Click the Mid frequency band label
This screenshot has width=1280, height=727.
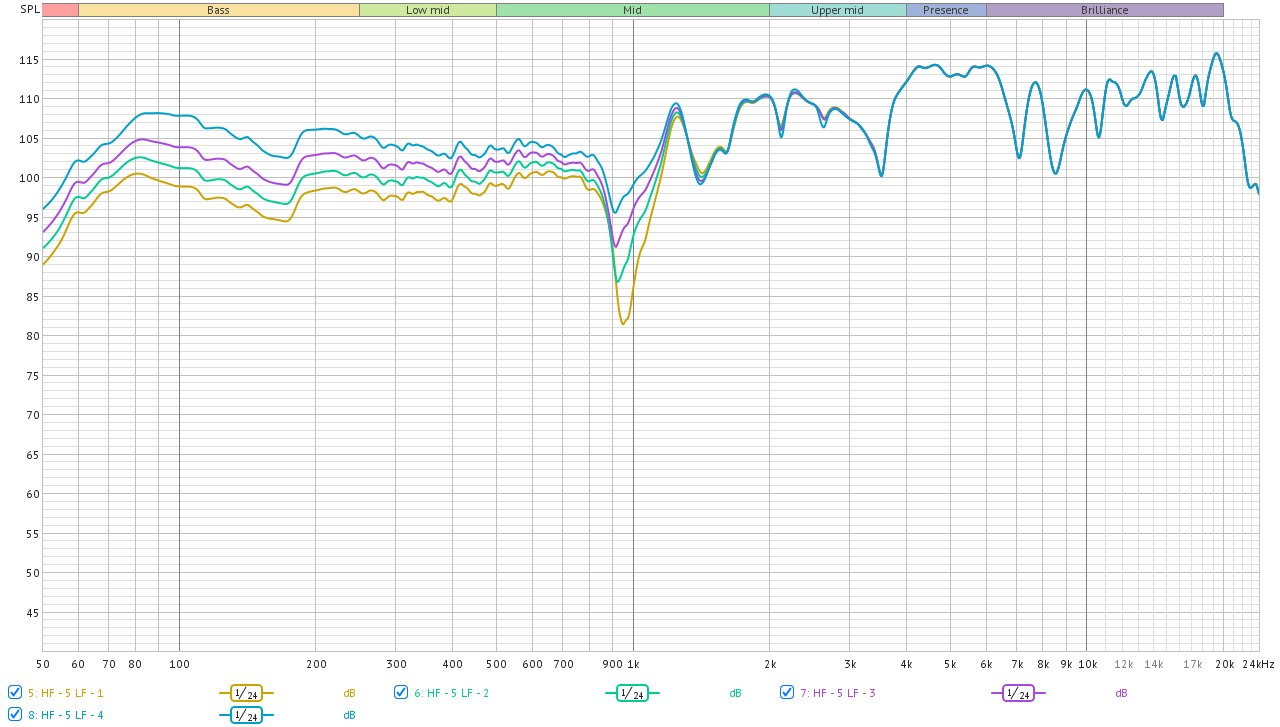[632, 10]
